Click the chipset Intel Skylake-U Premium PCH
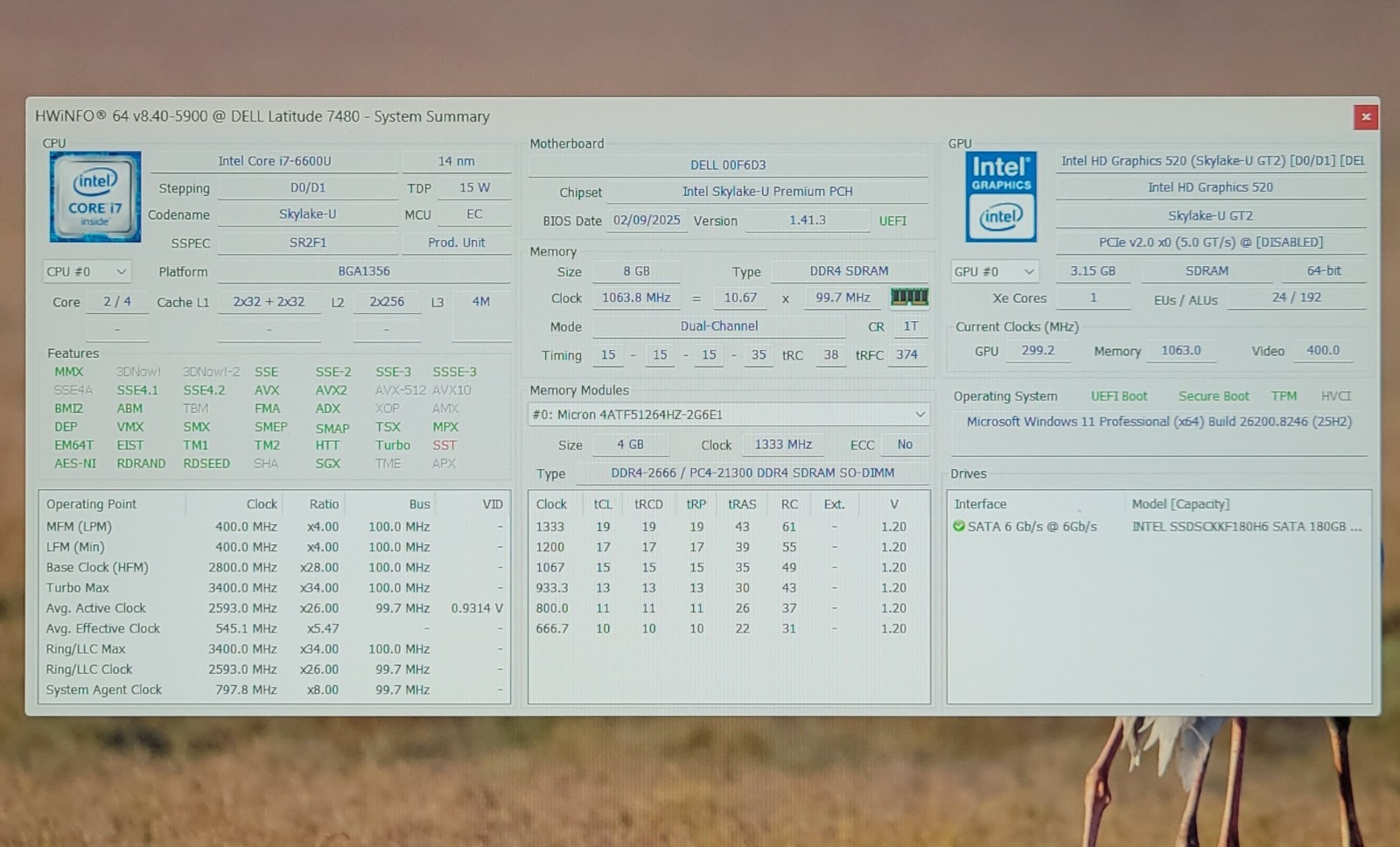The image size is (1400, 847). pos(767,192)
